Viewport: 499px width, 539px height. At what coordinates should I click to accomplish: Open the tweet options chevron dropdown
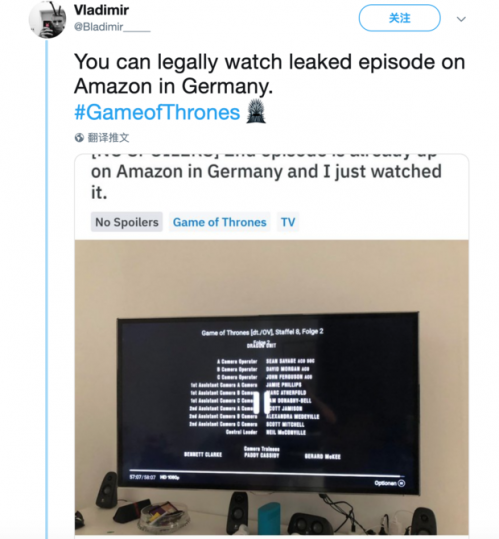coord(461,19)
